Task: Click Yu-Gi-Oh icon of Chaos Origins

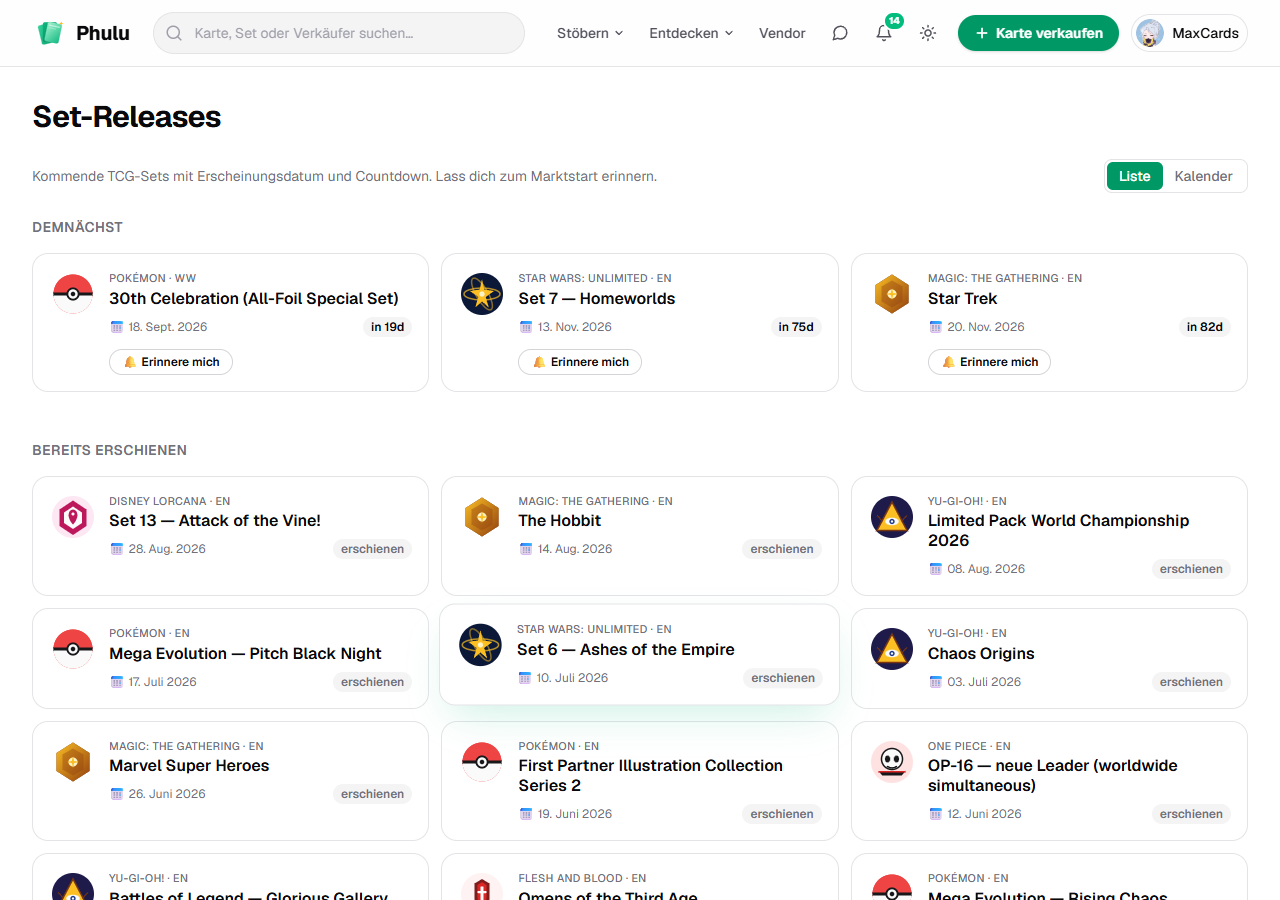Action: [892, 649]
